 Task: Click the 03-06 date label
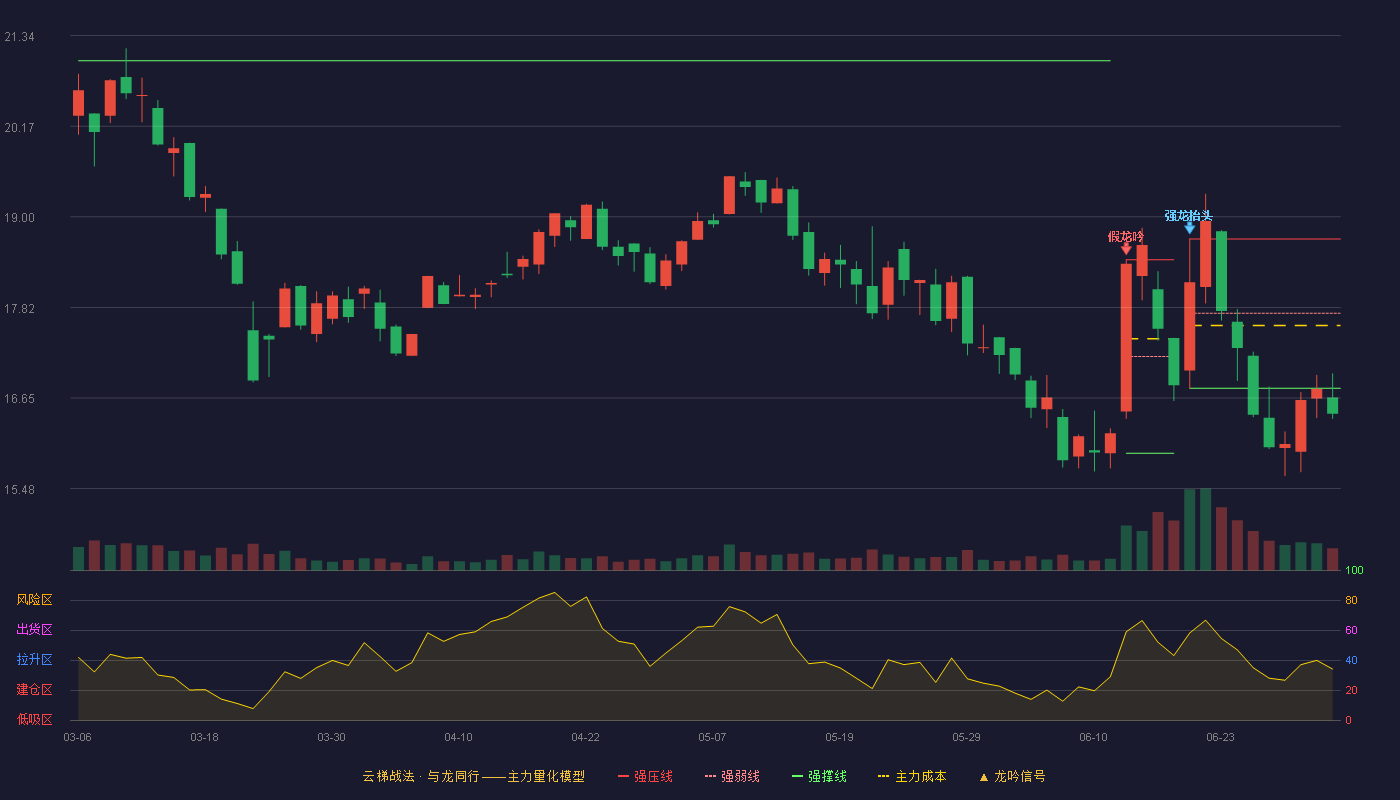tap(77, 737)
